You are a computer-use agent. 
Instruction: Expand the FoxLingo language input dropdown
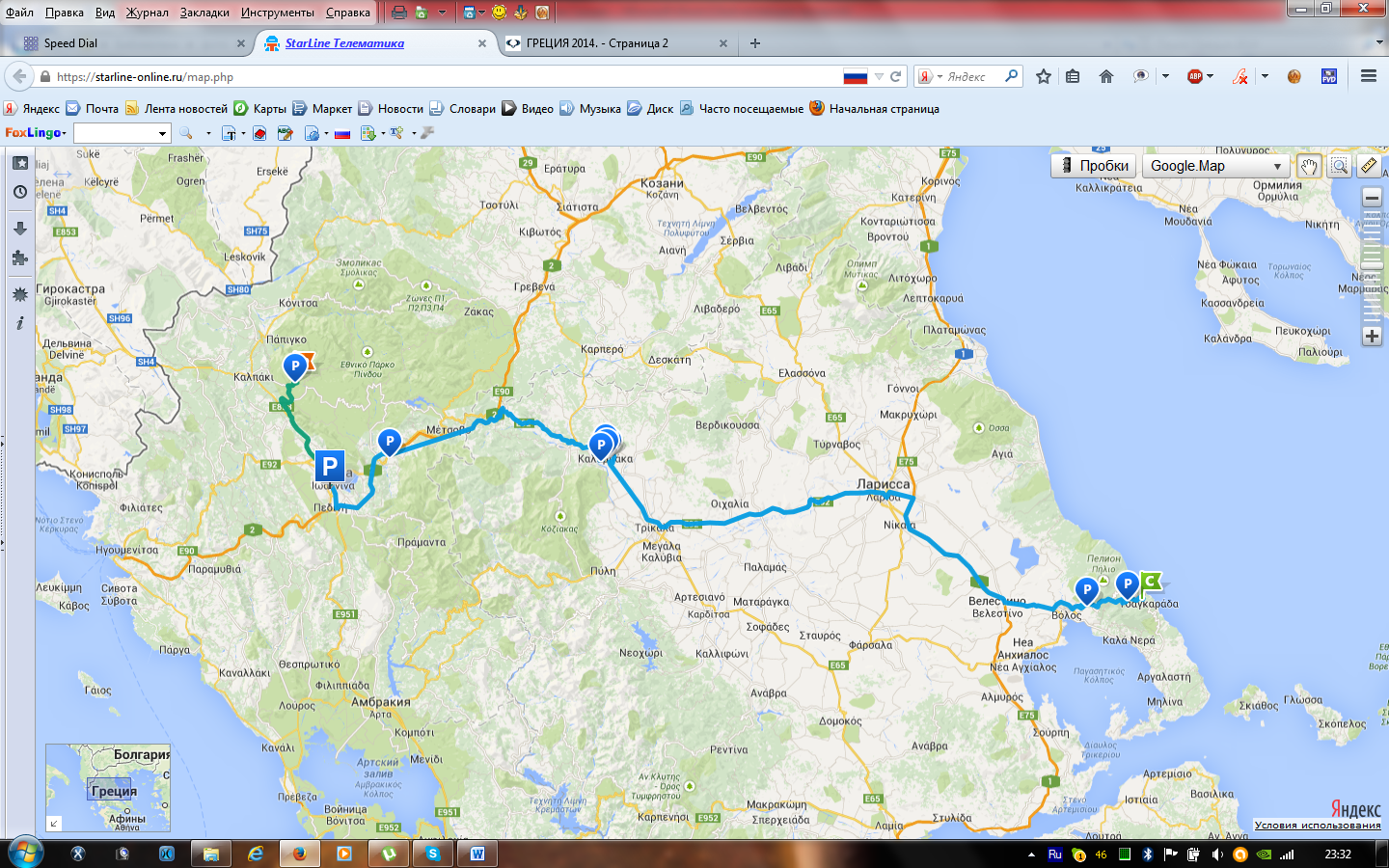point(162,133)
